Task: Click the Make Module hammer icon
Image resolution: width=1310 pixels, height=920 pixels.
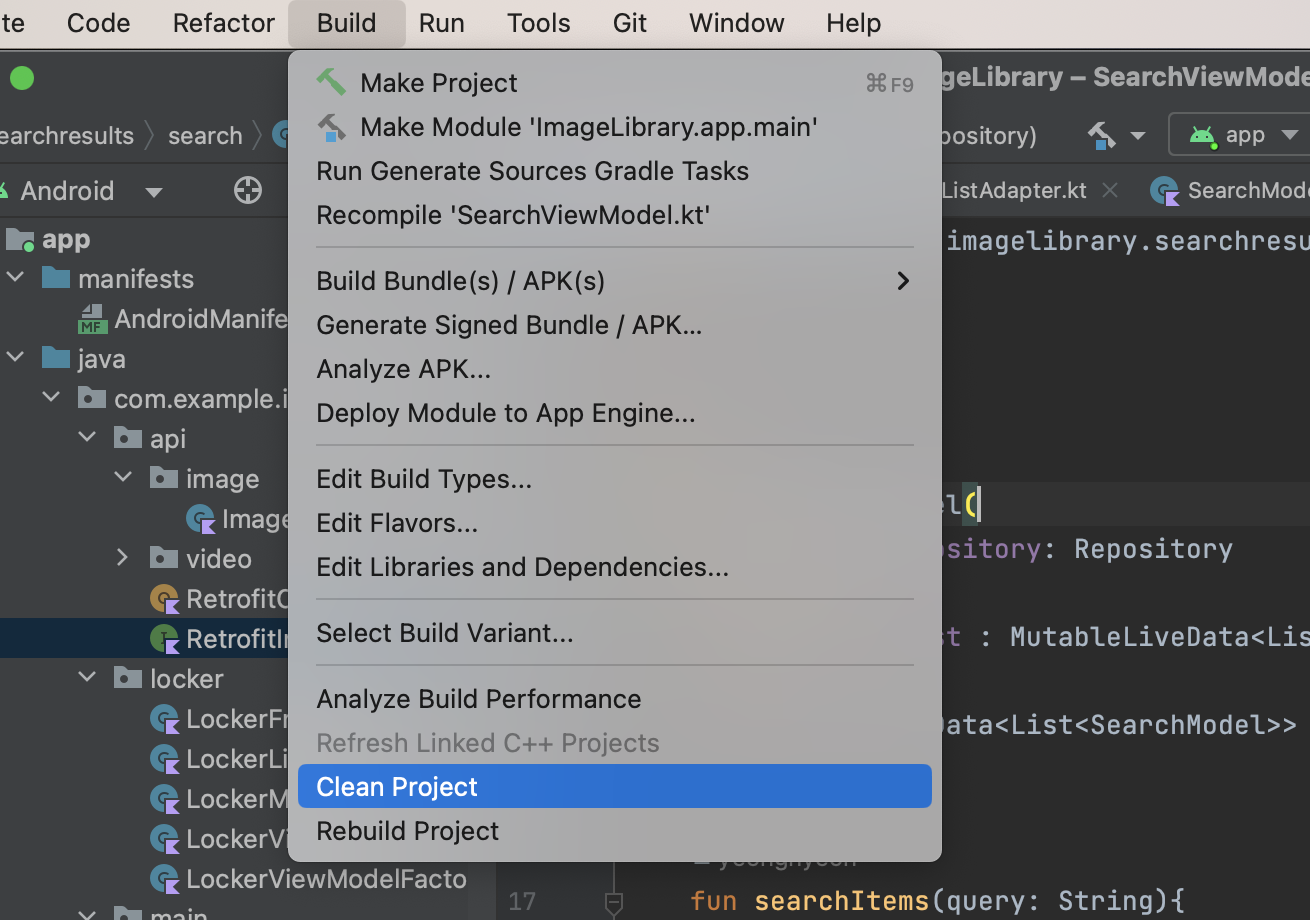Action: (331, 127)
